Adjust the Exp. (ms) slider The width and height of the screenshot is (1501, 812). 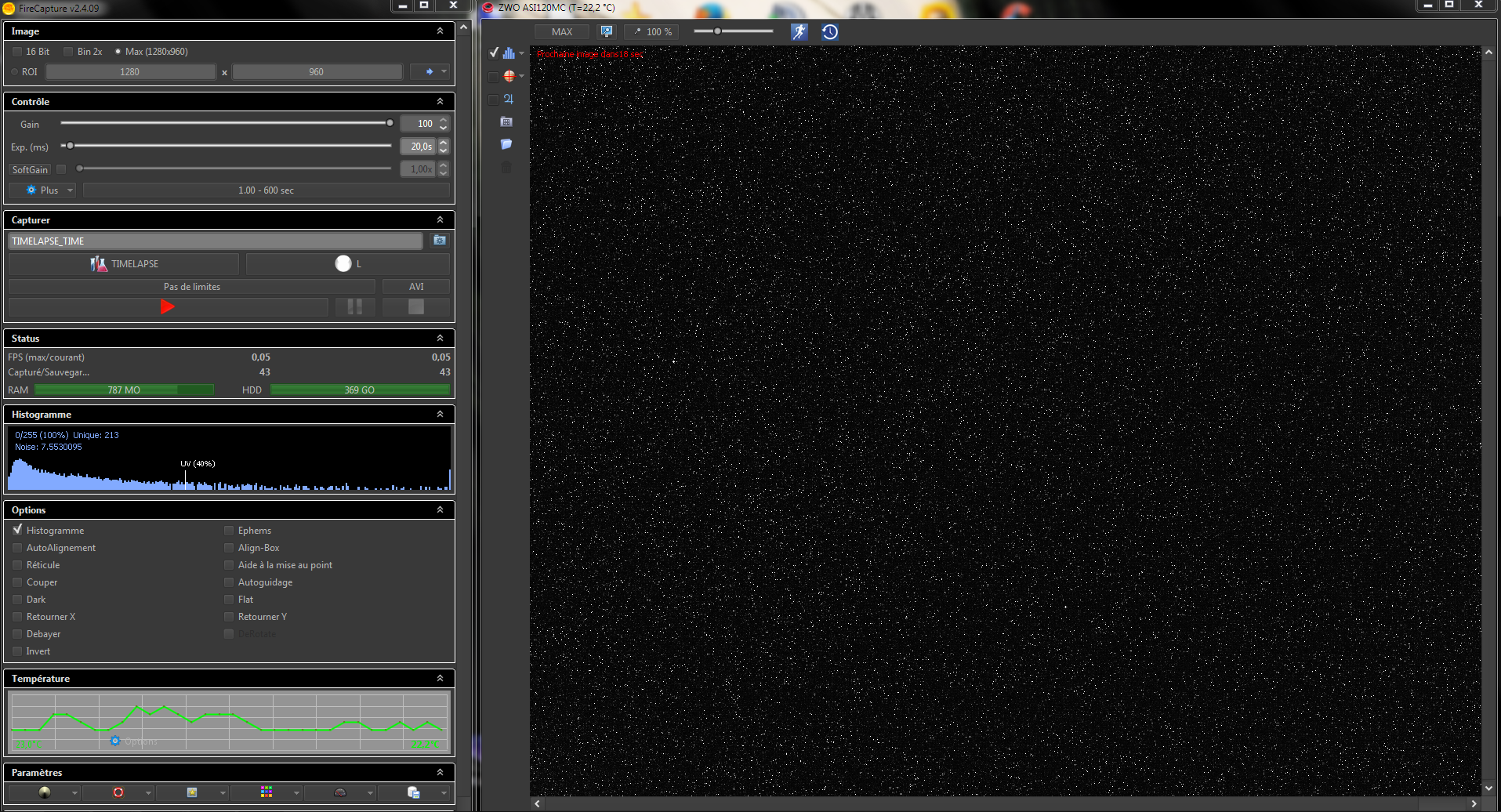(x=226, y=146)
